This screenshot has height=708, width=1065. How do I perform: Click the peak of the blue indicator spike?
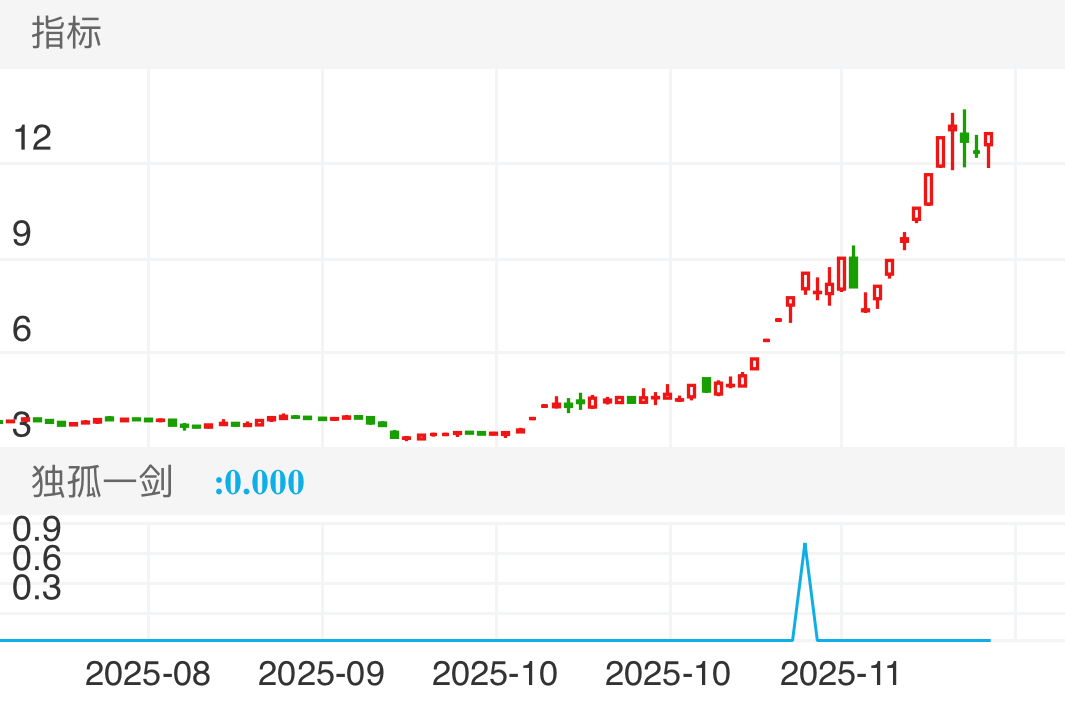coord(805,545)
